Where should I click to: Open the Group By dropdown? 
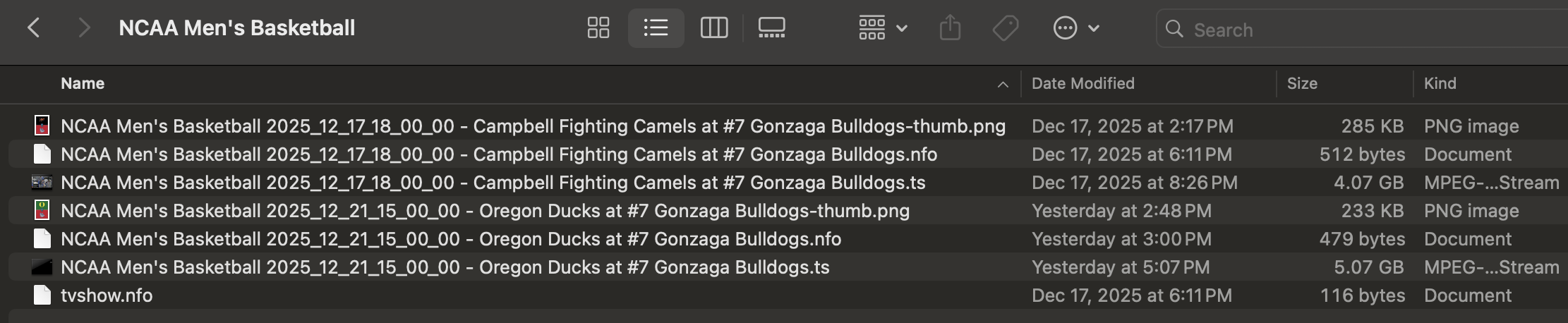882,28
